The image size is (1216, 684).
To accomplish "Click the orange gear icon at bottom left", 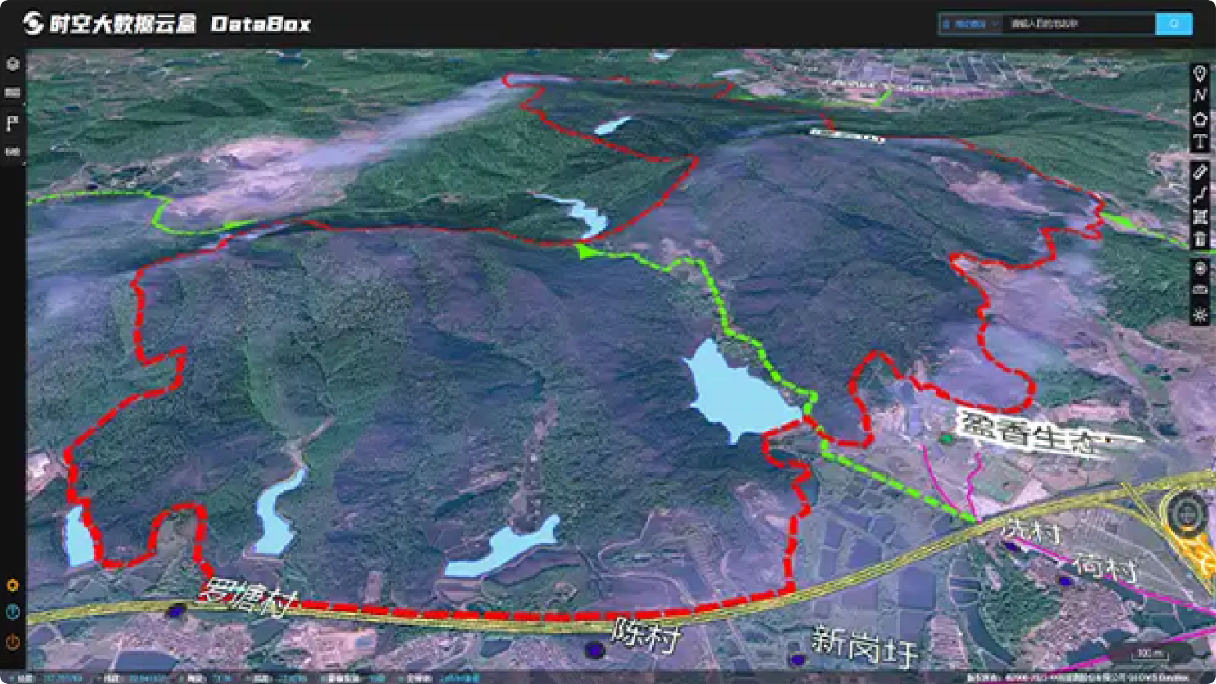I will click(13, 585).
